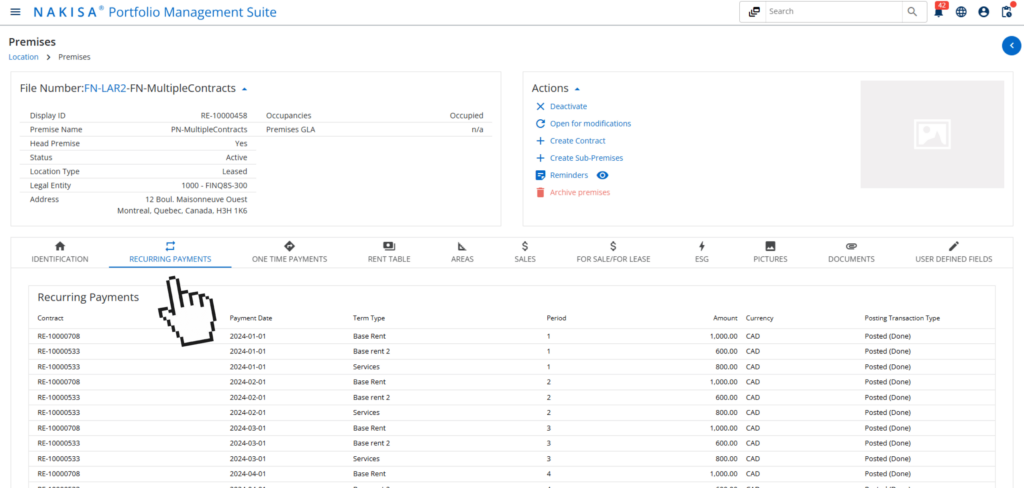The image size is (1024, 488).
Task: Click into the Search input field
Action: [x=832, y=12]
